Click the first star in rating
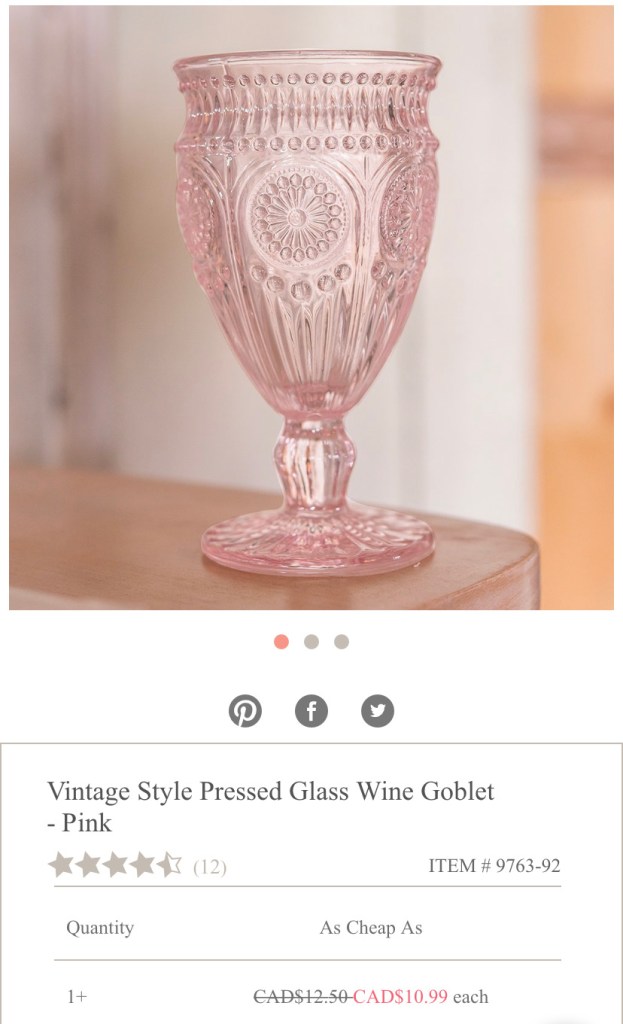Image resolution: width=623 pixels, height=1024 pixels. tap(61, 865)
